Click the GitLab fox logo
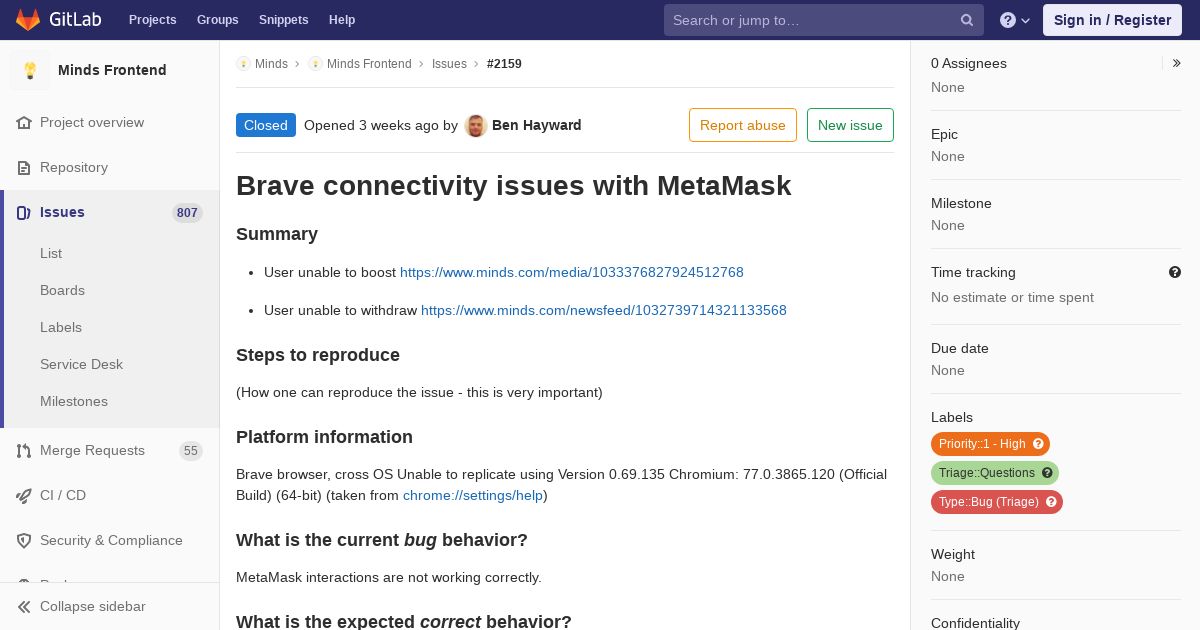 pos(28,19)
